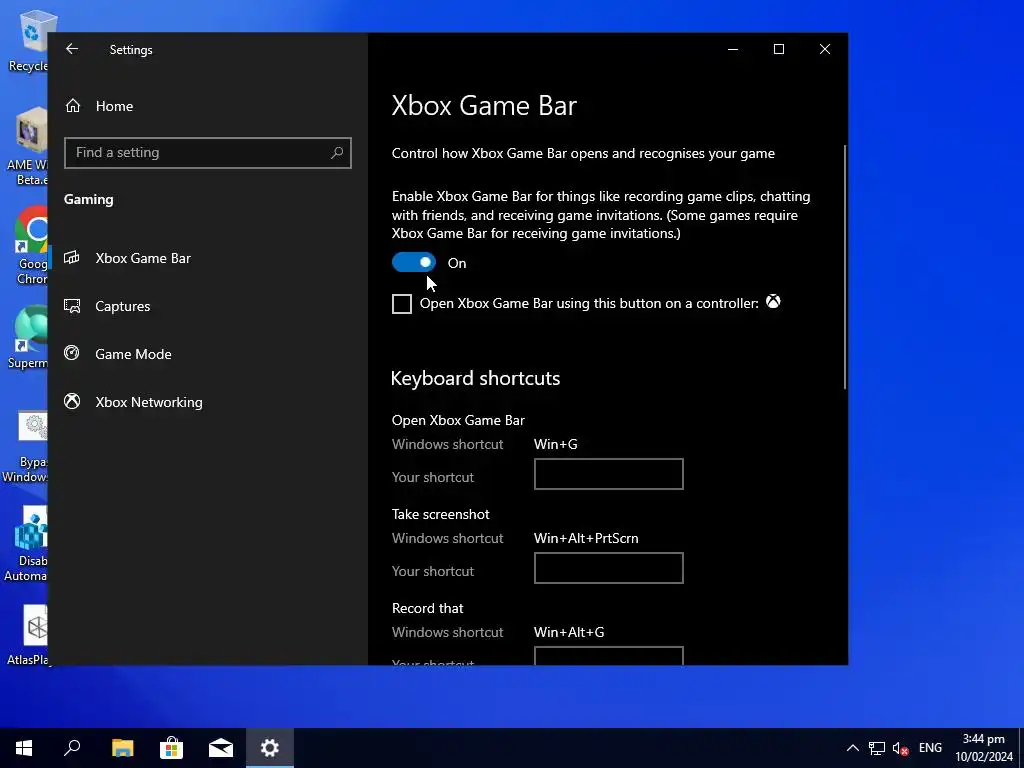Select Xbox Game Bar in sidebar
Screen dimensions: 1024x768
pos(143,258)
